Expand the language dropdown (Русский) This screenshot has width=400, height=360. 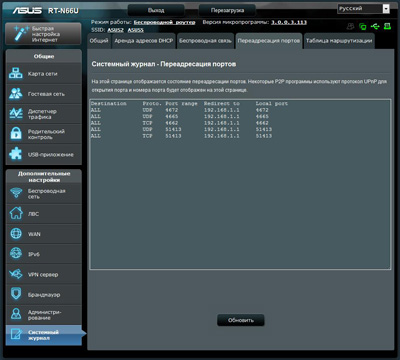(363, 9)
